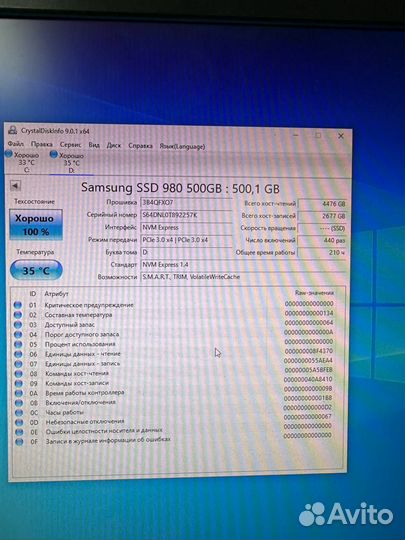Click the CrystalDiskInfo title bar icon
Screen dimensions: 405x540
click(x=13, y=130)
